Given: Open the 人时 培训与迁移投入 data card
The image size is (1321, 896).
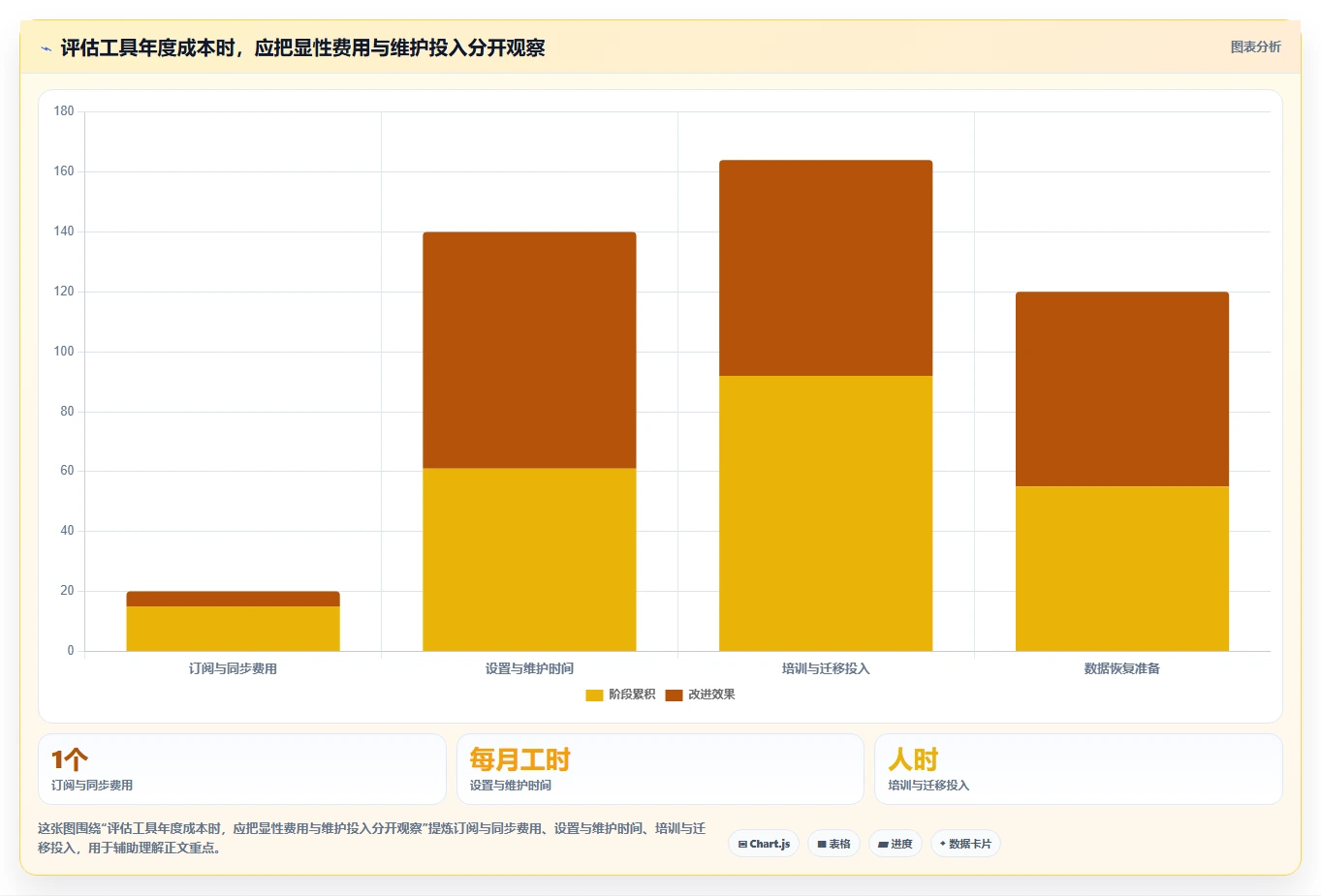Looking at the screenshot, I should [x=1079, y=769].
